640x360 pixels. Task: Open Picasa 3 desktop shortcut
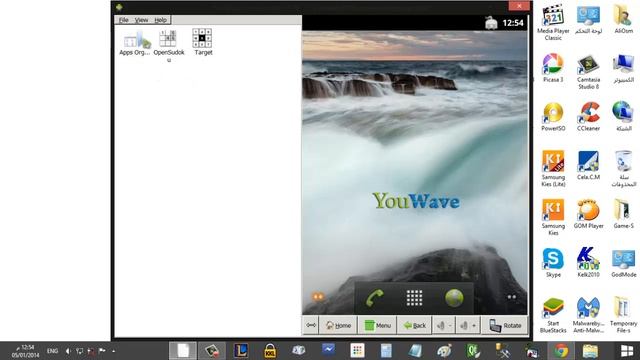click(553, 68)
